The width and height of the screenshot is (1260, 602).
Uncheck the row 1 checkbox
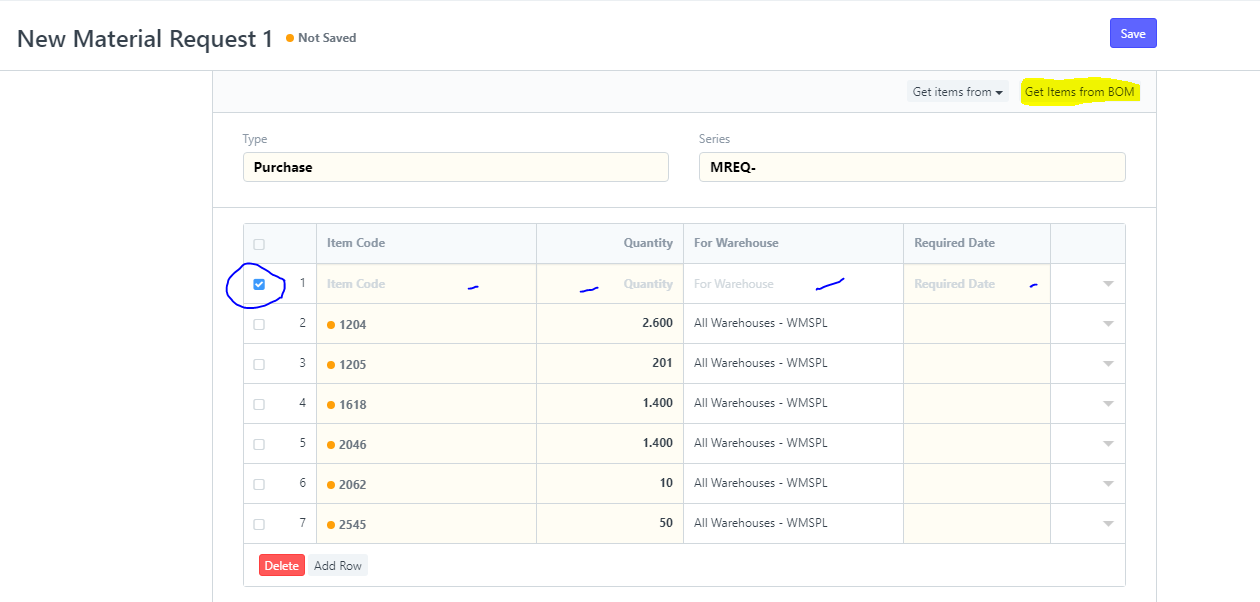259,284
